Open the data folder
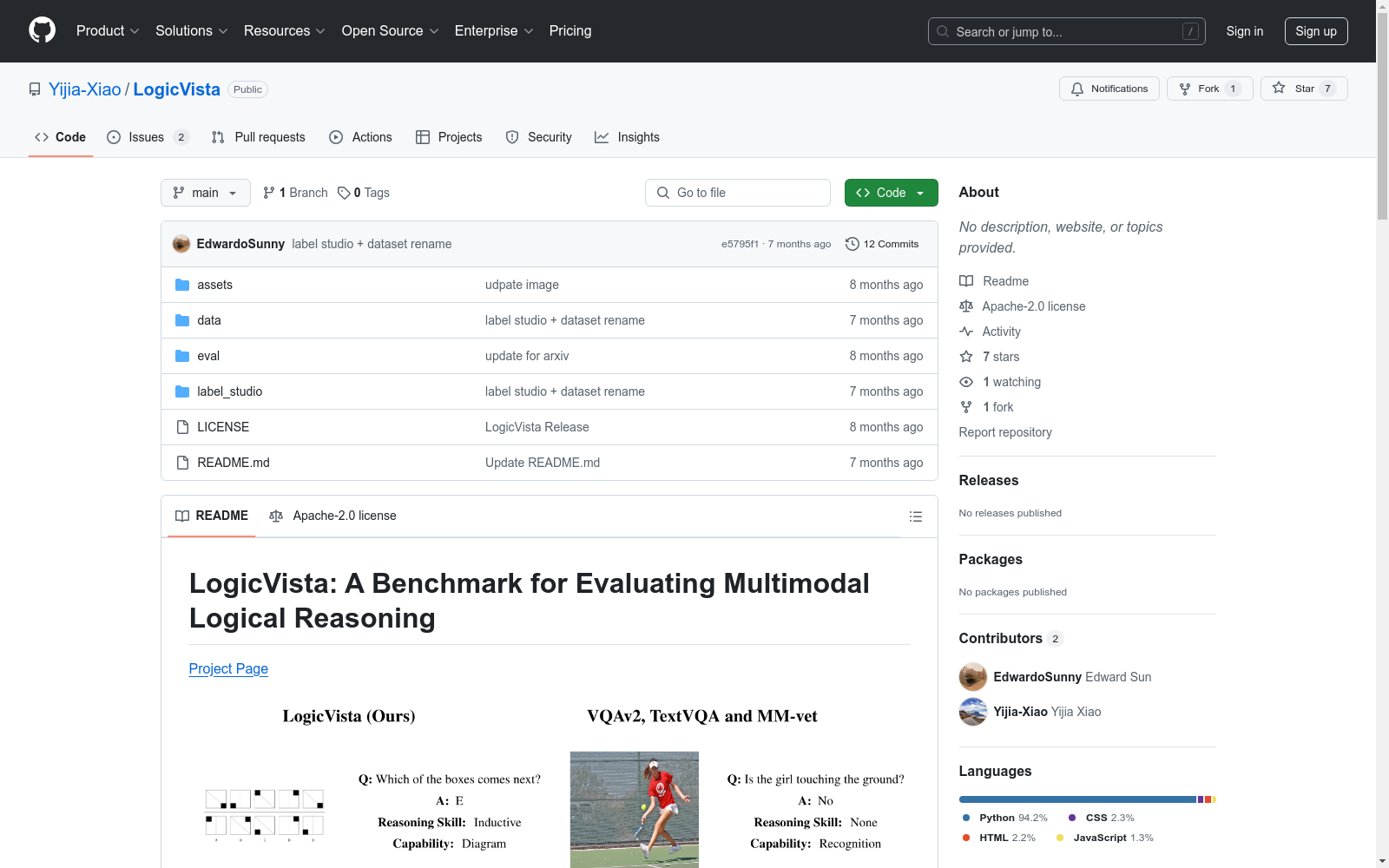This screenshot has height=868, width=1389. pyautogui.click(x=208, y=320)
